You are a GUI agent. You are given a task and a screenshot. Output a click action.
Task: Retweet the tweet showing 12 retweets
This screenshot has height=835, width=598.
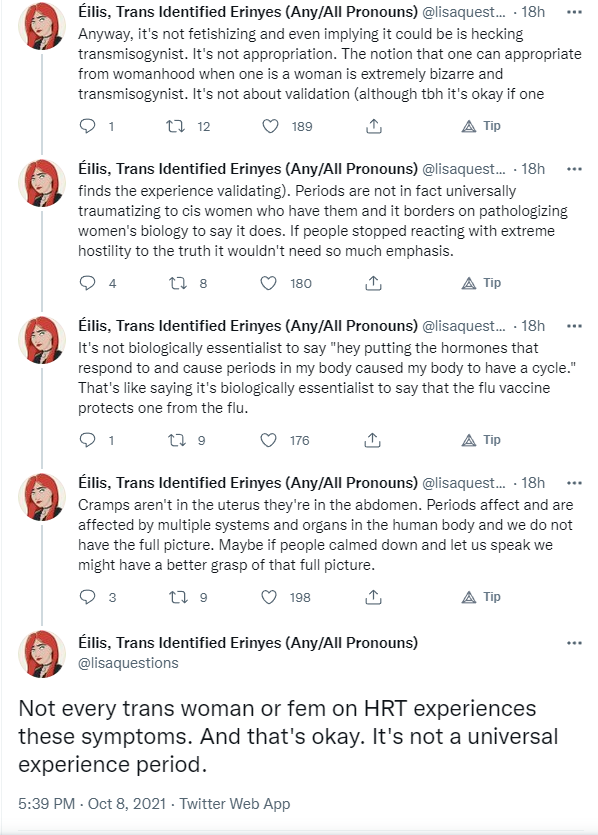tap(175, 126)
